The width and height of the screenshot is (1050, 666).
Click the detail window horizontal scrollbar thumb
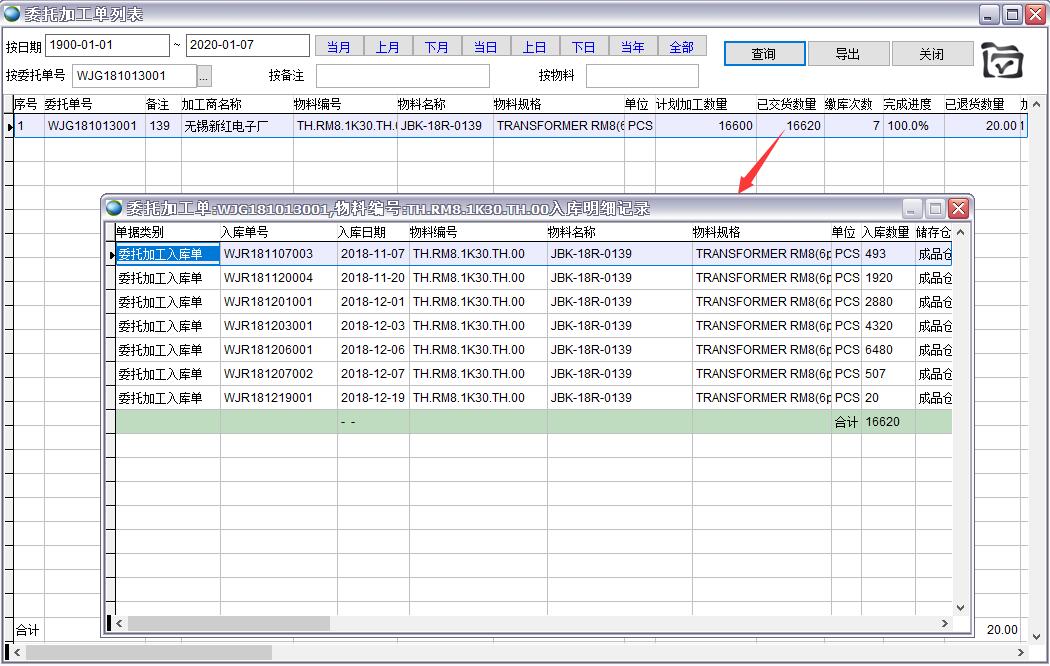(228, 623)
